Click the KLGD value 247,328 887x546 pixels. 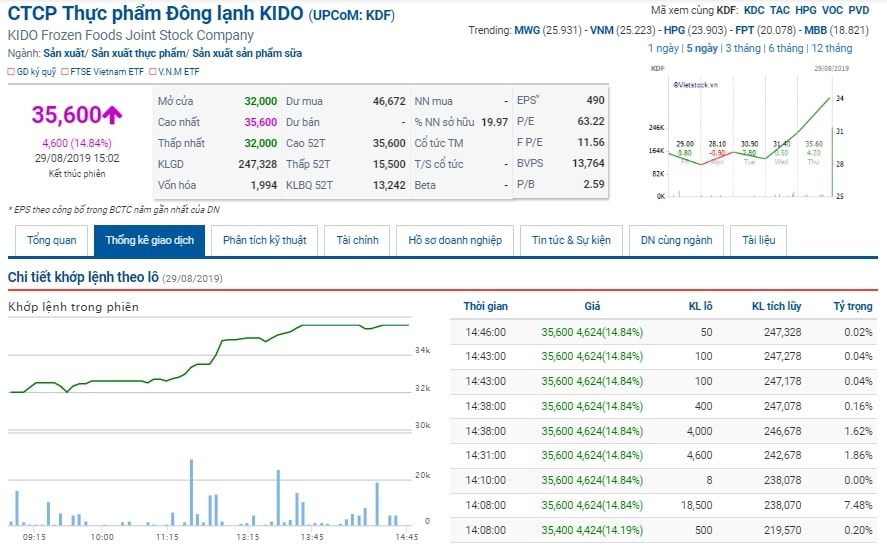pyautogui.click(x=257, y=164)
